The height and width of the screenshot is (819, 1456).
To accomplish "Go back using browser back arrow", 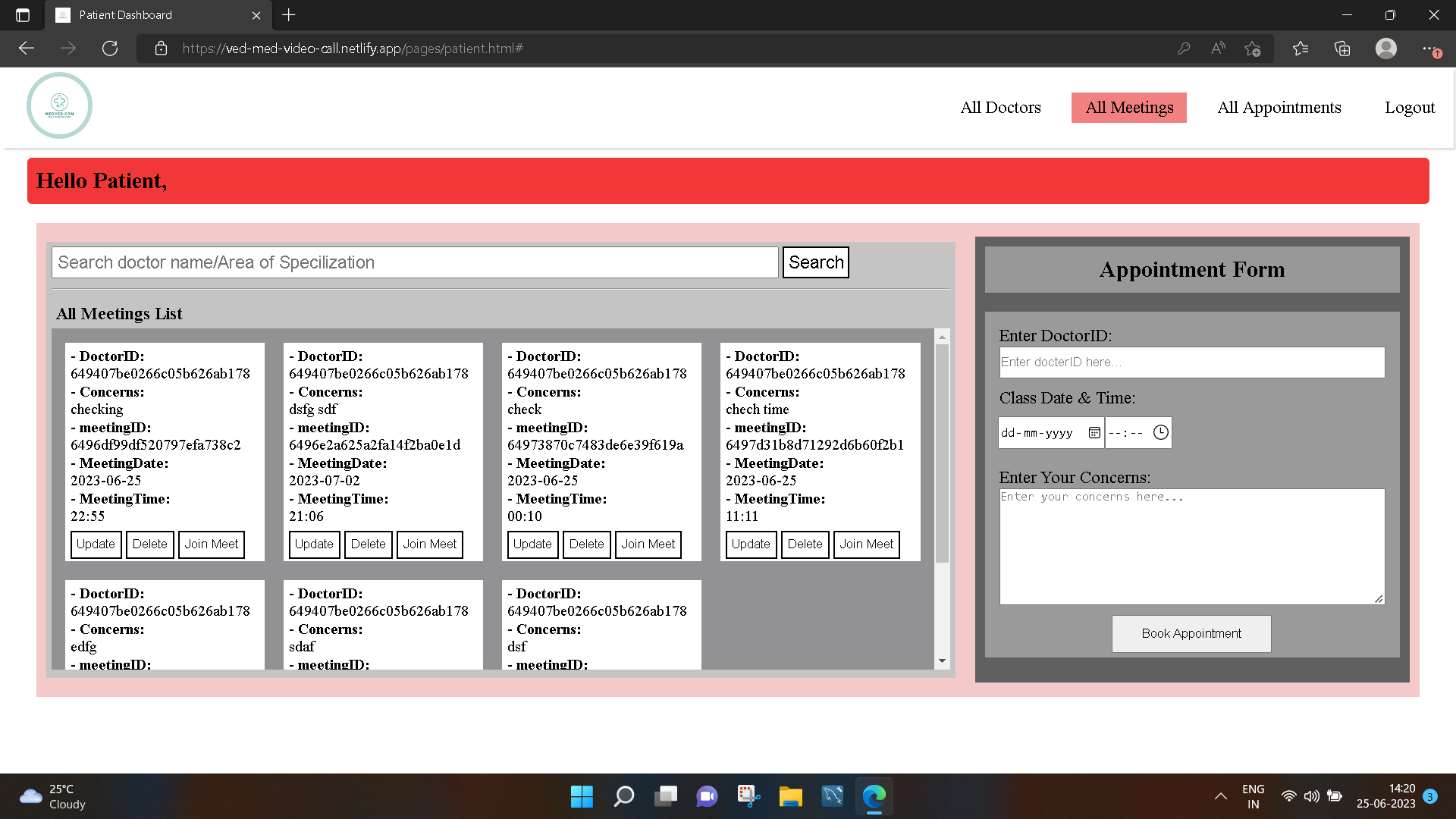I will point(27,49).
